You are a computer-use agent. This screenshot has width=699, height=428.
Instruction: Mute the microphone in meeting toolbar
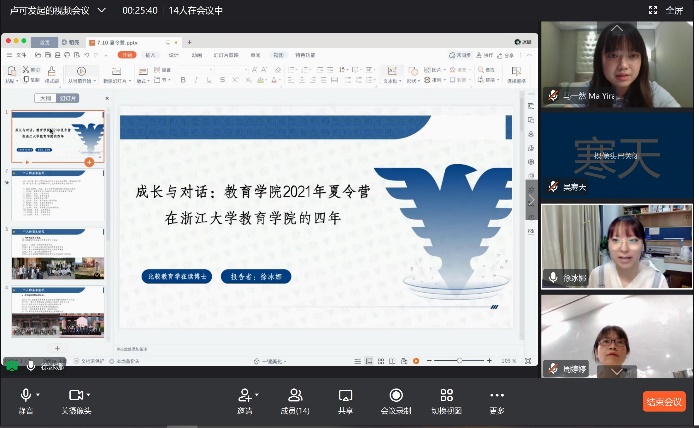(x=25, y=396)
